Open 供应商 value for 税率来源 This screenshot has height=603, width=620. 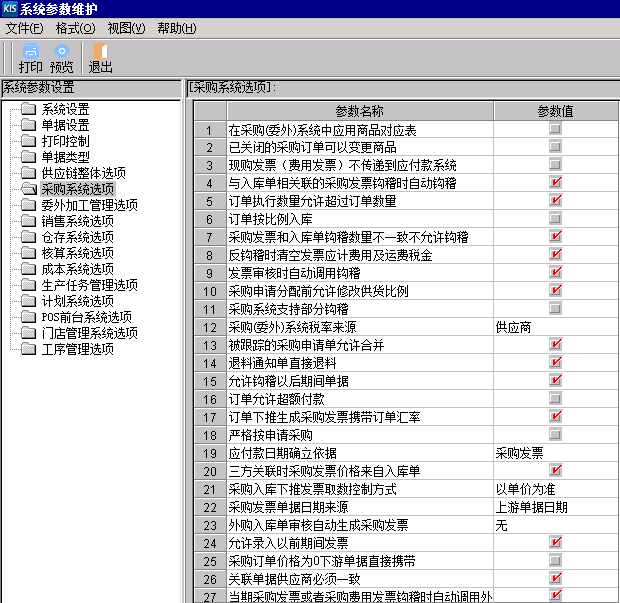tap(556, 327)
